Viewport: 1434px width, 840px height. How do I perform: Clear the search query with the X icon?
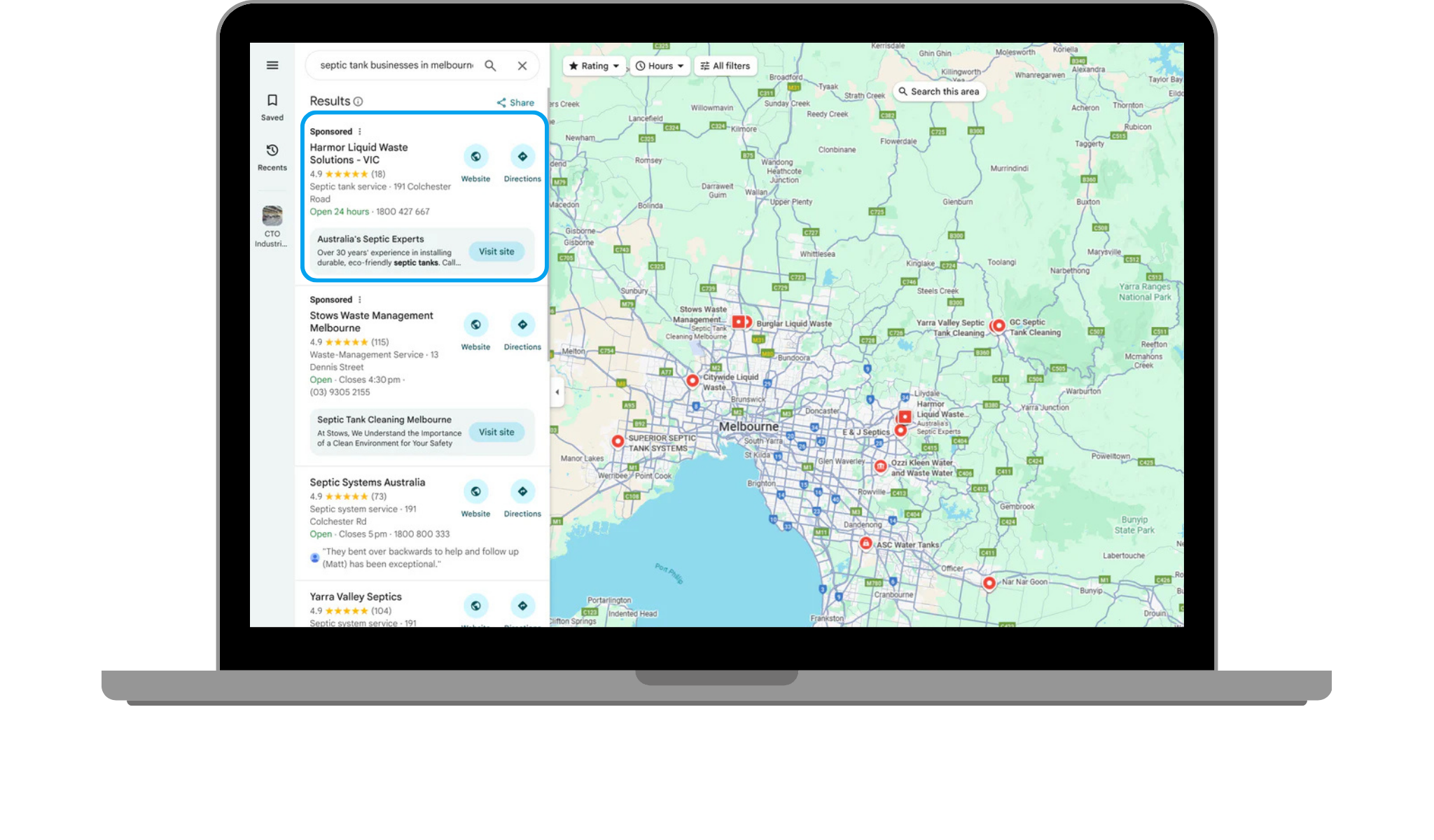(x=522, y=65)
